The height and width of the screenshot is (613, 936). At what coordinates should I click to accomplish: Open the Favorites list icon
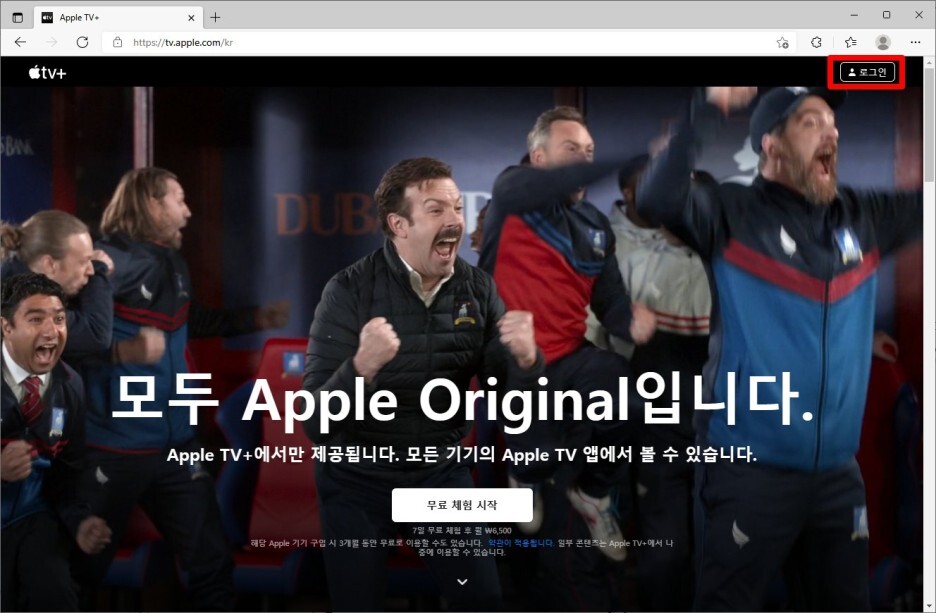(x=851, y=42)
